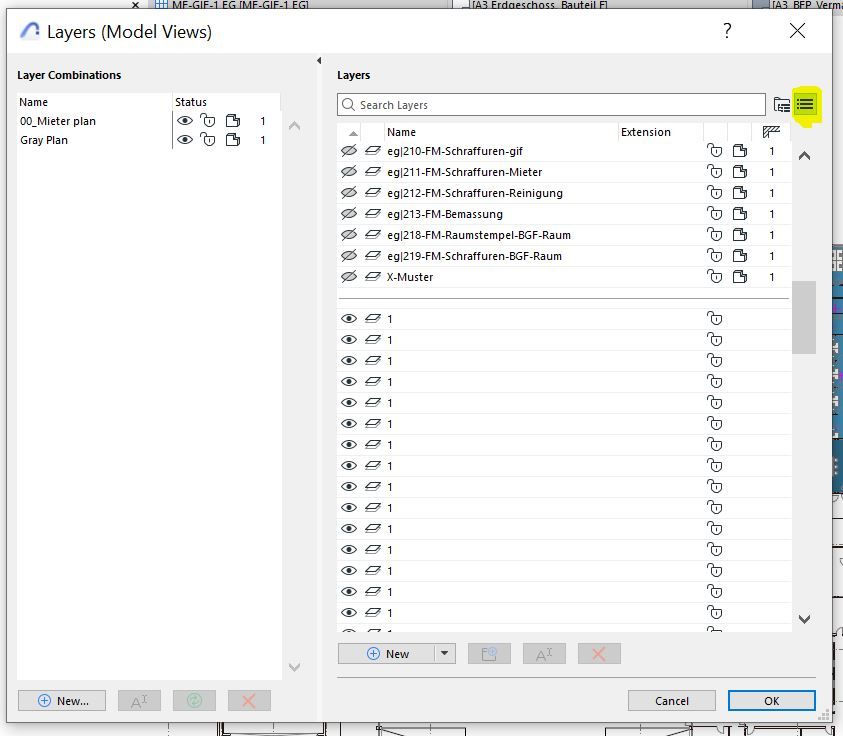Click layer type icon of X-Muster row

pos(373,277)
